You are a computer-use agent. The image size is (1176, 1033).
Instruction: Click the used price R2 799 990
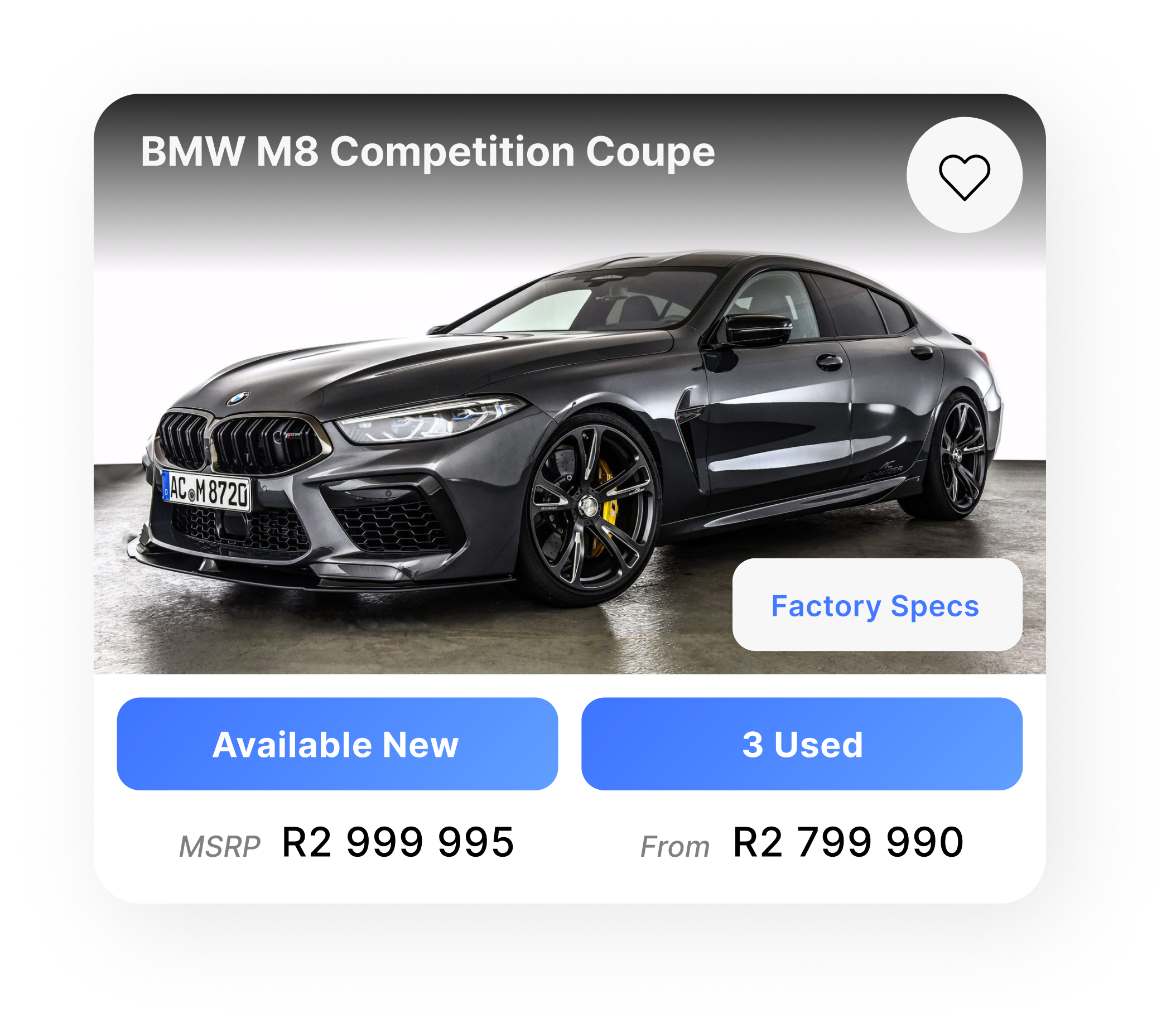pyautogui.click(x=848, y=842)
